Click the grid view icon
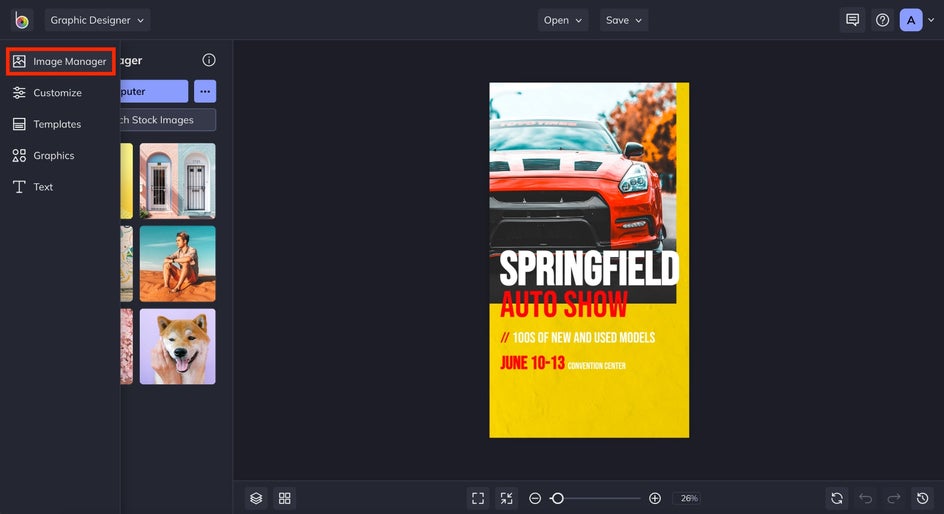This screenshot has height=514, width=944. (x=285, y=498)
